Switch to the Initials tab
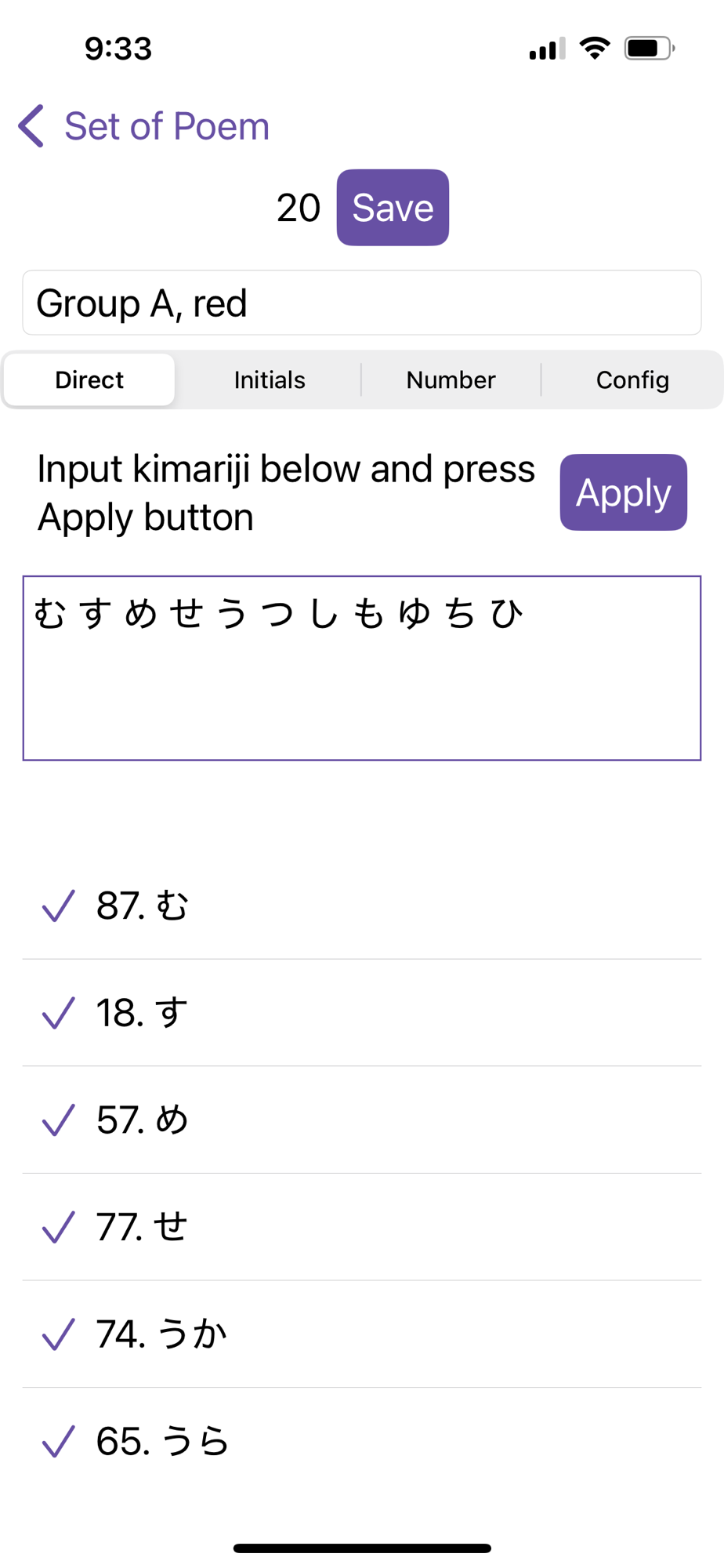The image size is (724, 1568). tap(270, 380)
